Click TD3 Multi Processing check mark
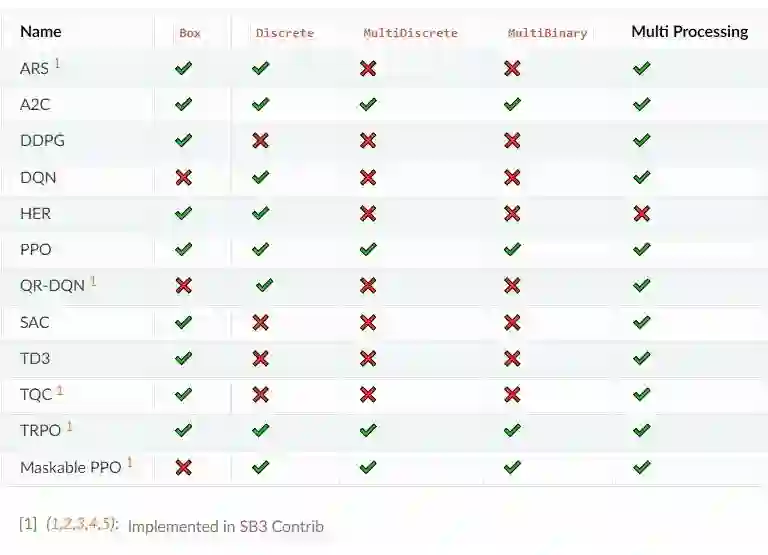This screenshot has height=555, width=768. tap(642, 358)
